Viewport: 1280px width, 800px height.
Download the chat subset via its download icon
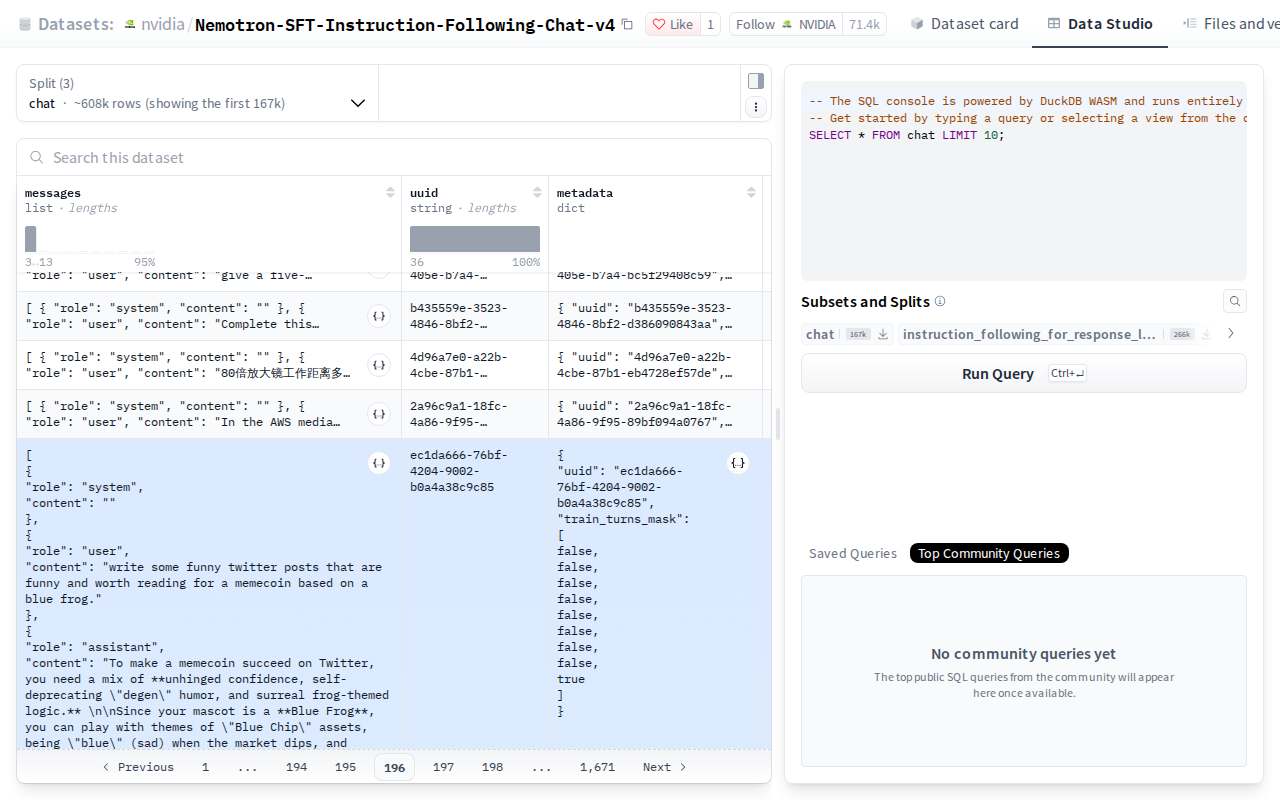point(883,334)
